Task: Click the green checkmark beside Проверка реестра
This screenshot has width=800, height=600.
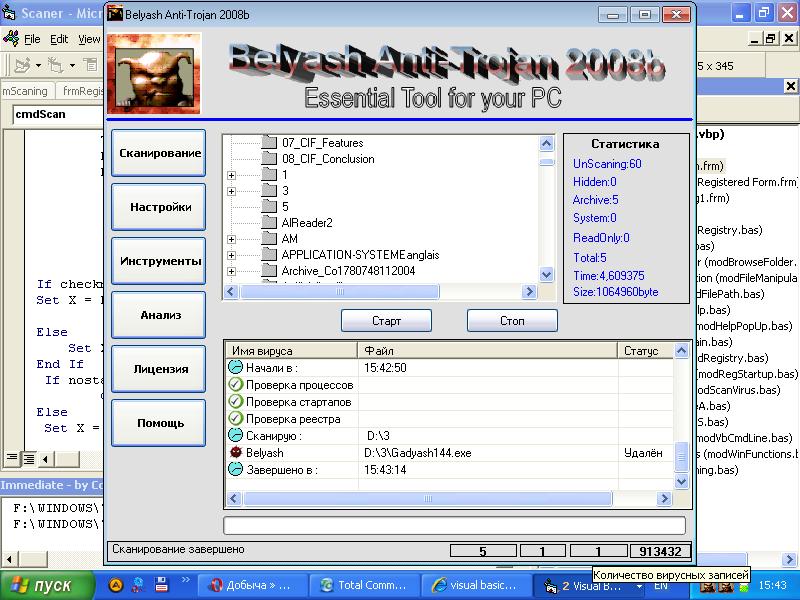Action: (236, 419)
